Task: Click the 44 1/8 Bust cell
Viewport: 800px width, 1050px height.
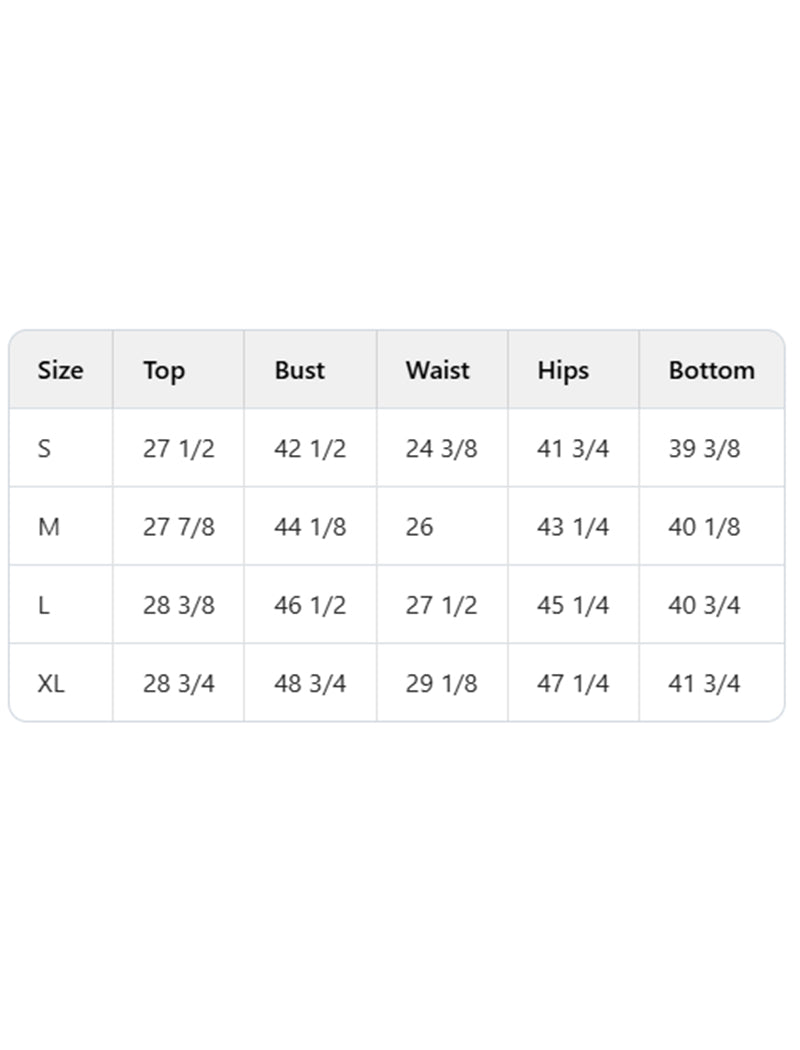Action: pos(310,526)
